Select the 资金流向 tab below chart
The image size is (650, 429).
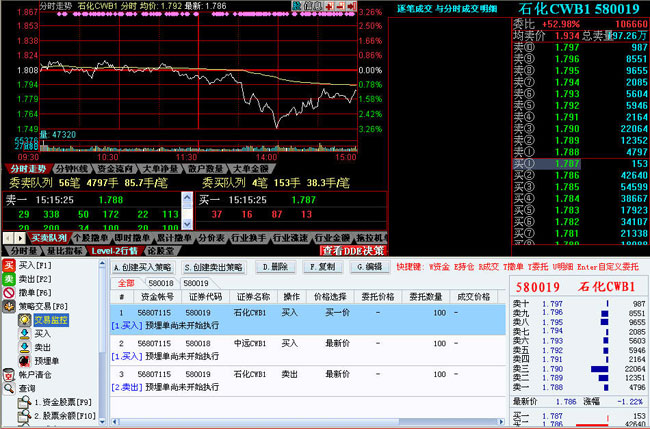[116, 169]
